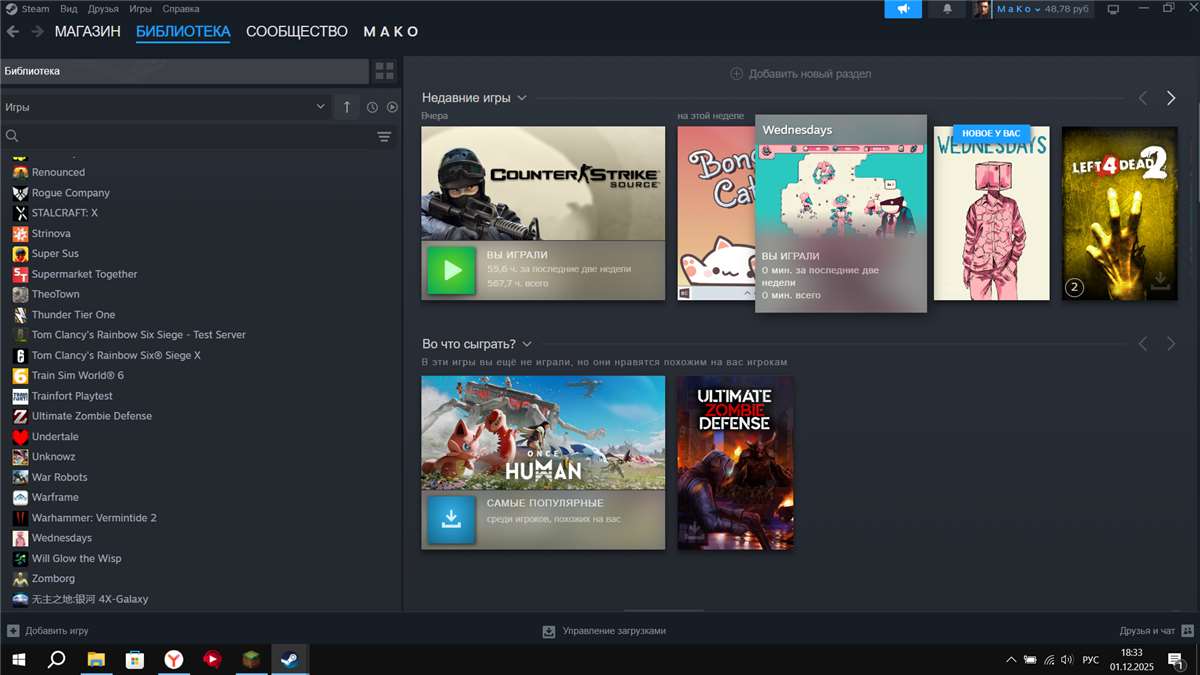Open the Друзья menu in the menu bar

(103, 8)
